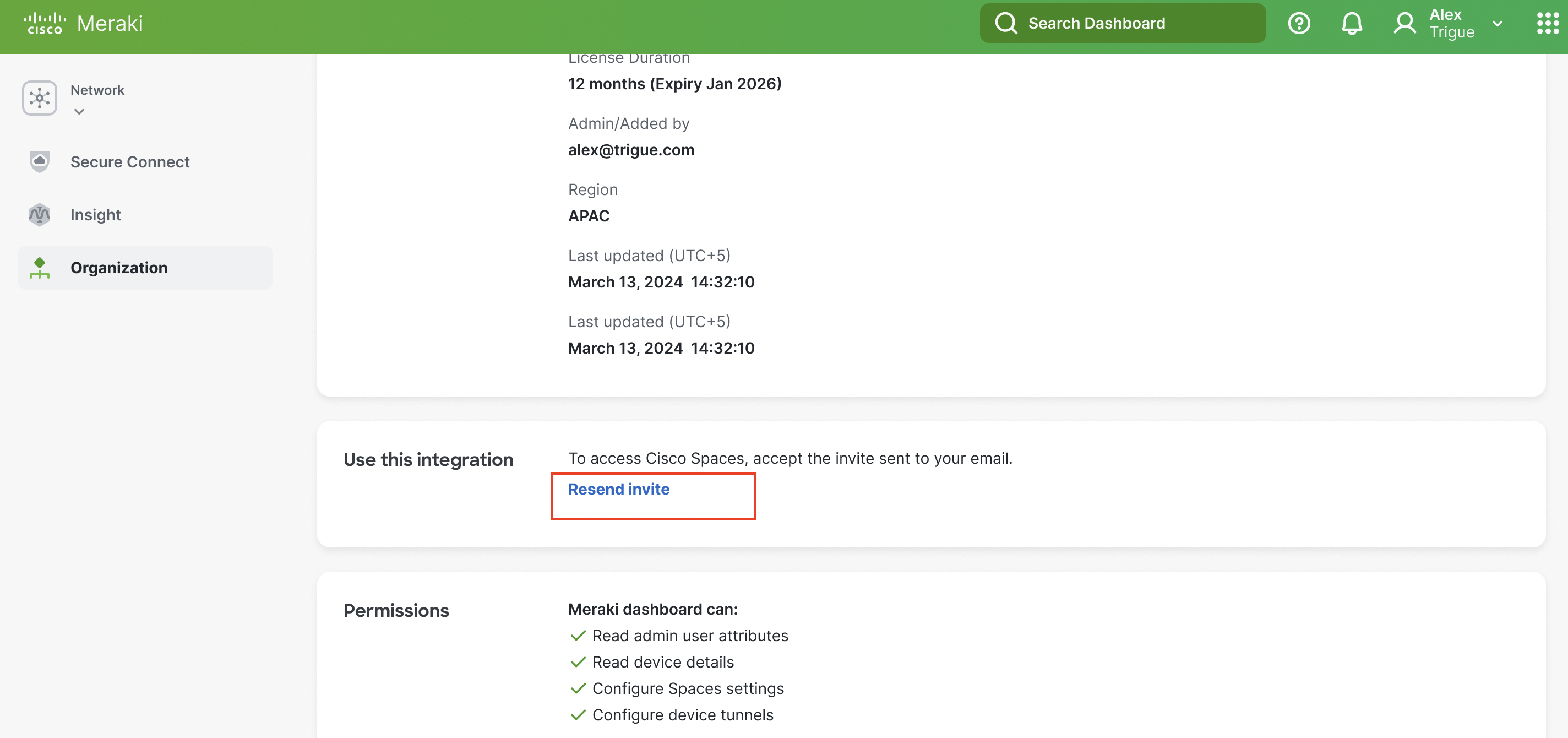Image resolution: width=1568 pixels, height=738 pixels.
Task: Click the Permissions heading
Action: 396,610
